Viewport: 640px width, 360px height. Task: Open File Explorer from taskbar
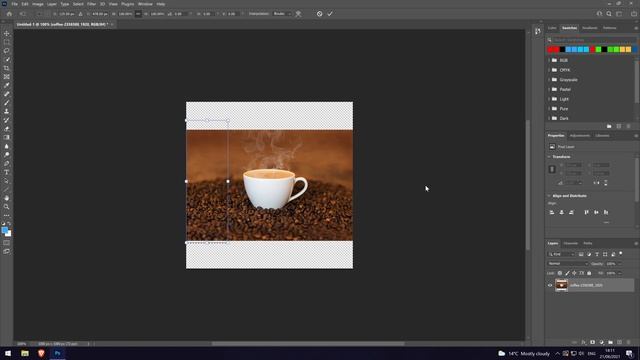25,353
